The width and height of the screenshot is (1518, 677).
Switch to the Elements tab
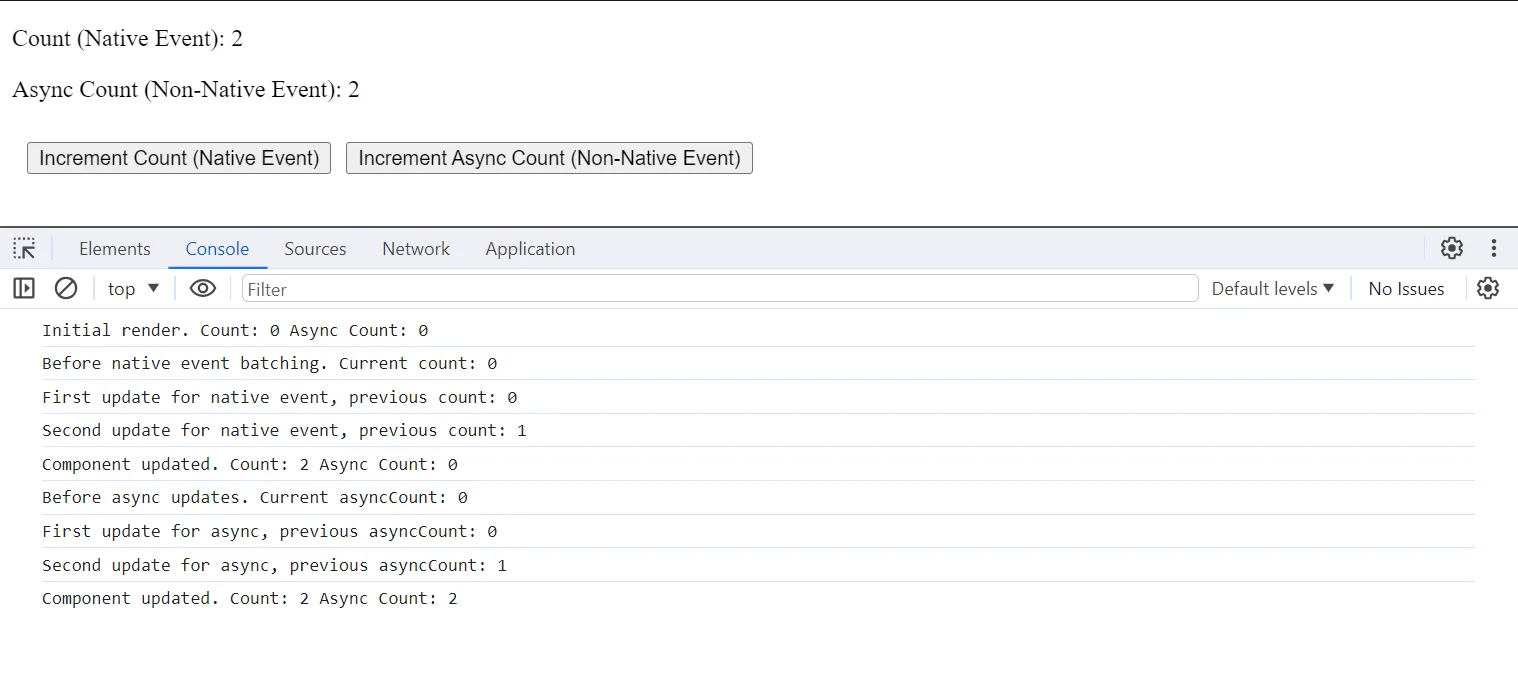tap(114, 248)
